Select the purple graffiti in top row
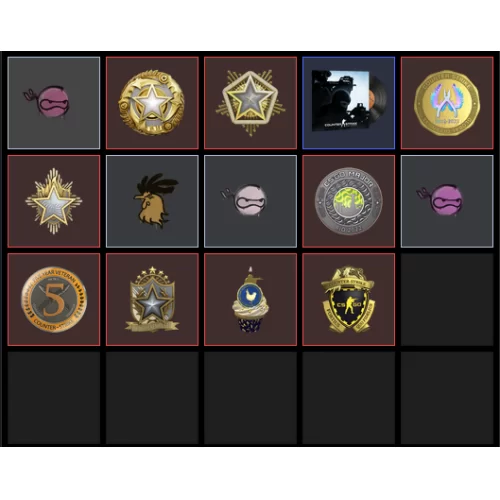The image size is (500, 500). coord(54,103)
